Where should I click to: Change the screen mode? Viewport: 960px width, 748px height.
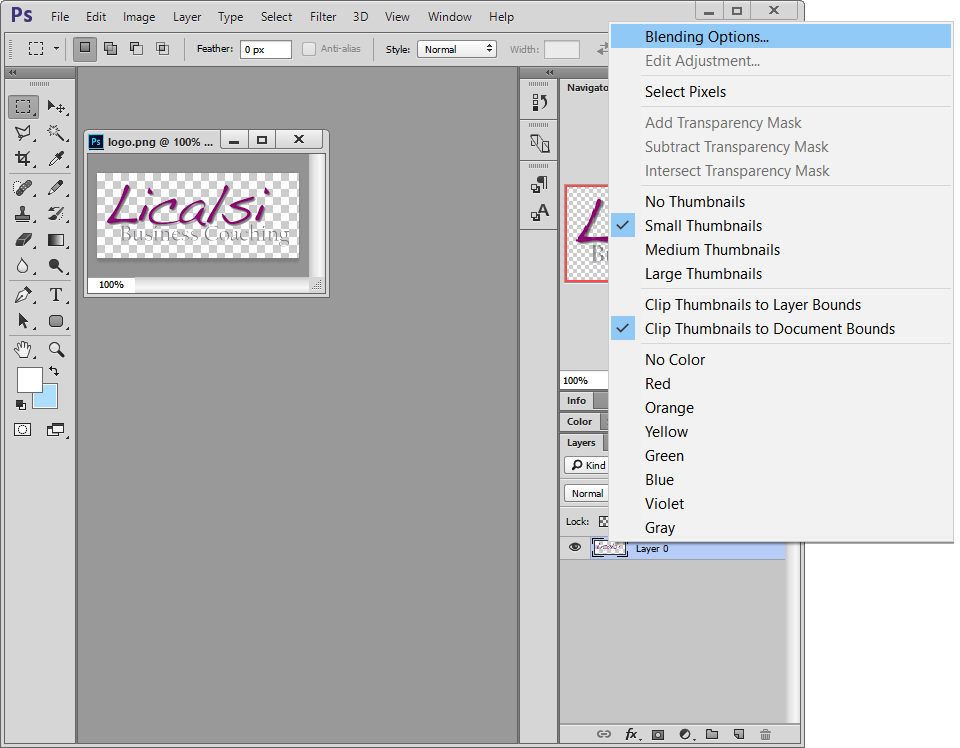pyautogui.click(x=56, y=430)
